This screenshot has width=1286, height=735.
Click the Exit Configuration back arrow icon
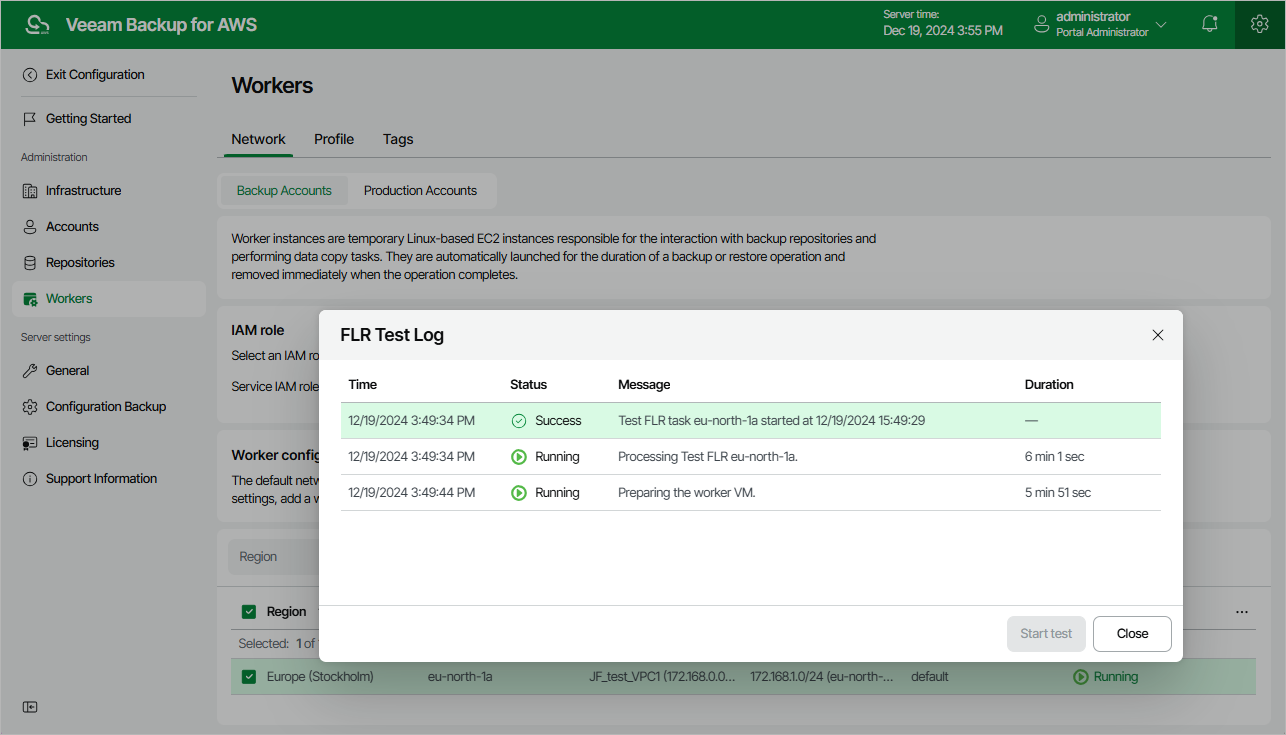coord(30,75)
